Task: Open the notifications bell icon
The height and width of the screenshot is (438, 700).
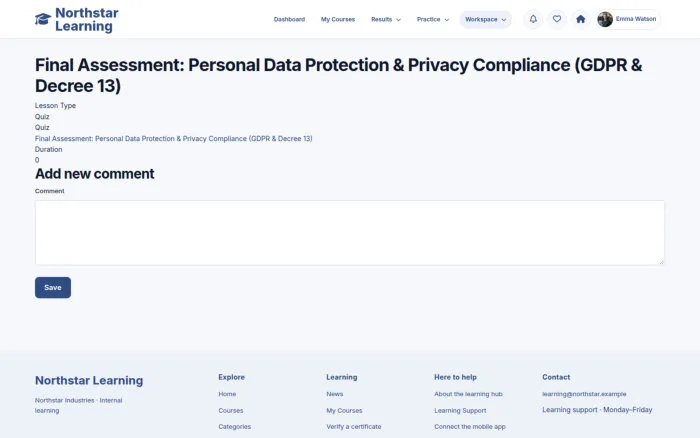Action: coord(533,19)
